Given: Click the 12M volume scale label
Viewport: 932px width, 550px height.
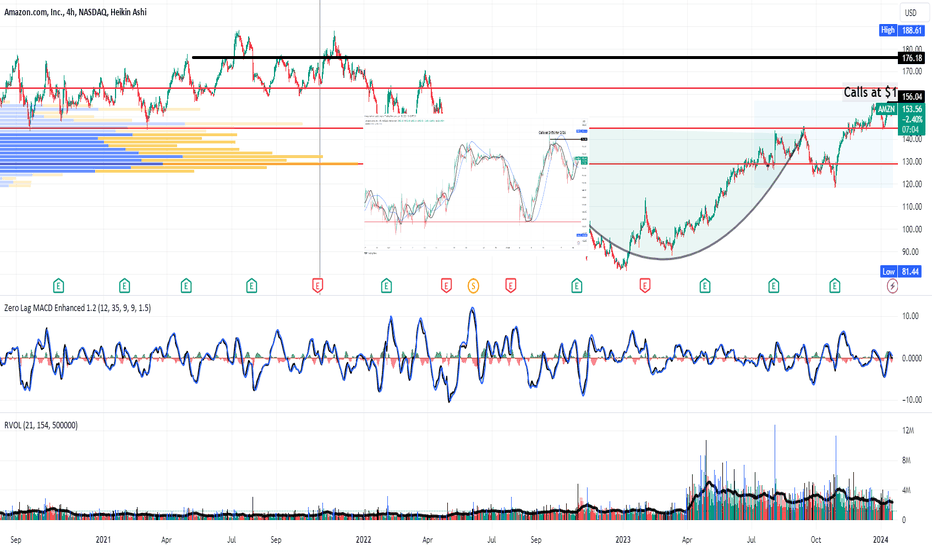Looking at the screenshot, I should point(908,430).
